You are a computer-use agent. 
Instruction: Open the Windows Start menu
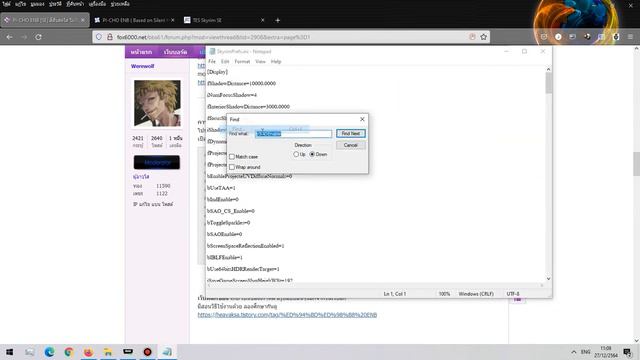(x=9, y=352)
